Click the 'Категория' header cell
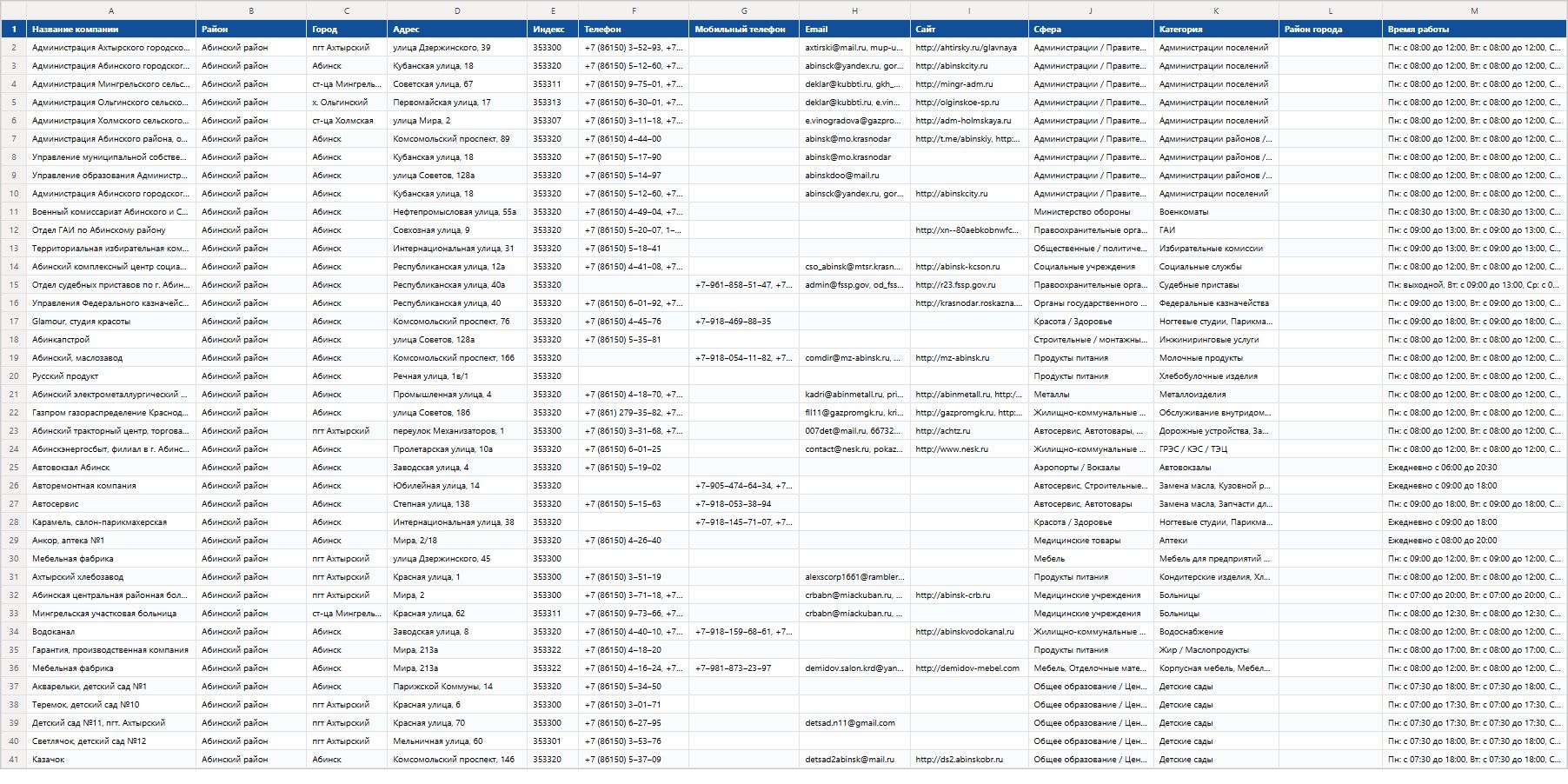 [1216, 30]
